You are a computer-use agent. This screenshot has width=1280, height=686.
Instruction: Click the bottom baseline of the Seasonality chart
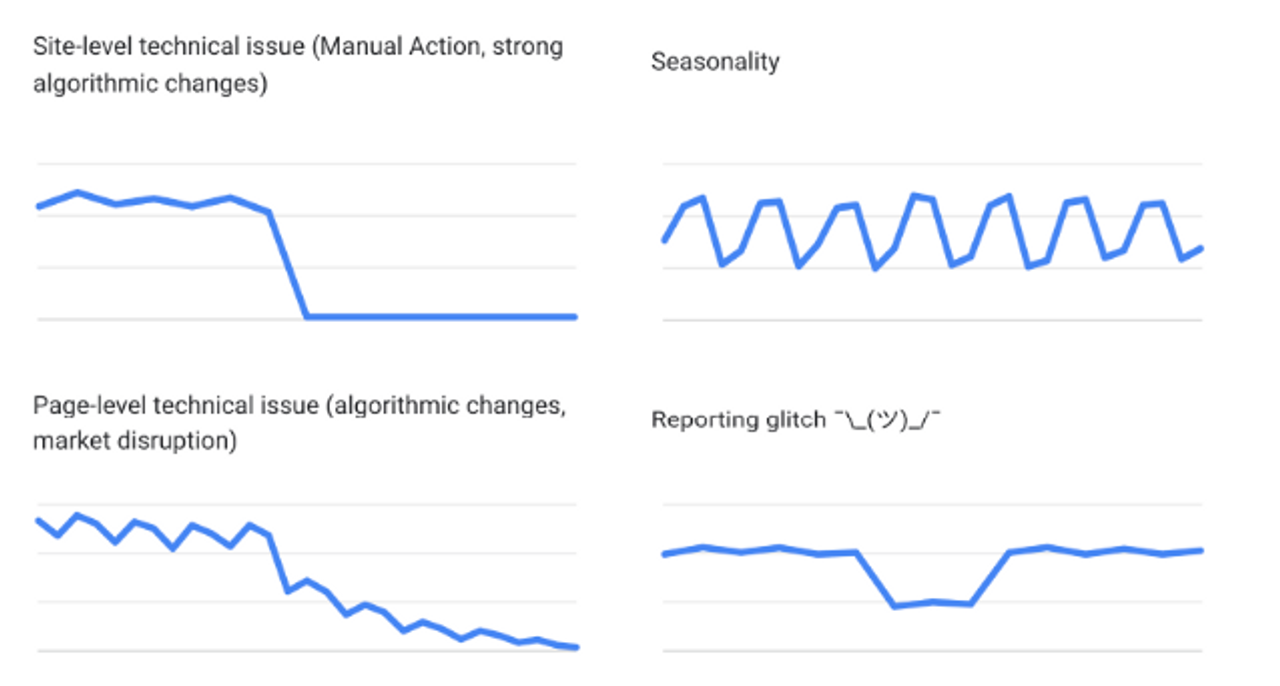930,320
